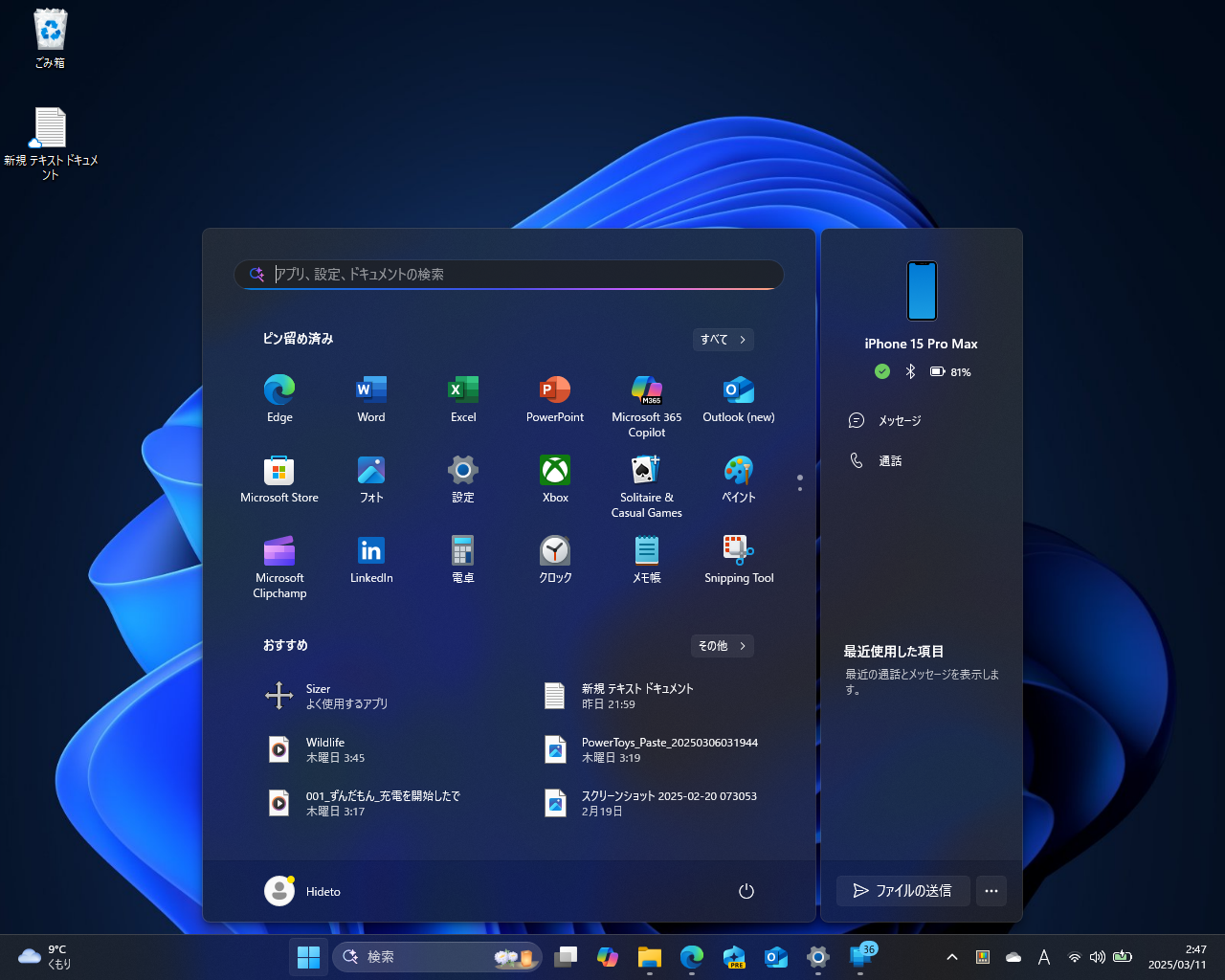The width and height of the screenshot is (1225, 980).
Task: Open more options in phone panel
Action: tap(991, 891)
